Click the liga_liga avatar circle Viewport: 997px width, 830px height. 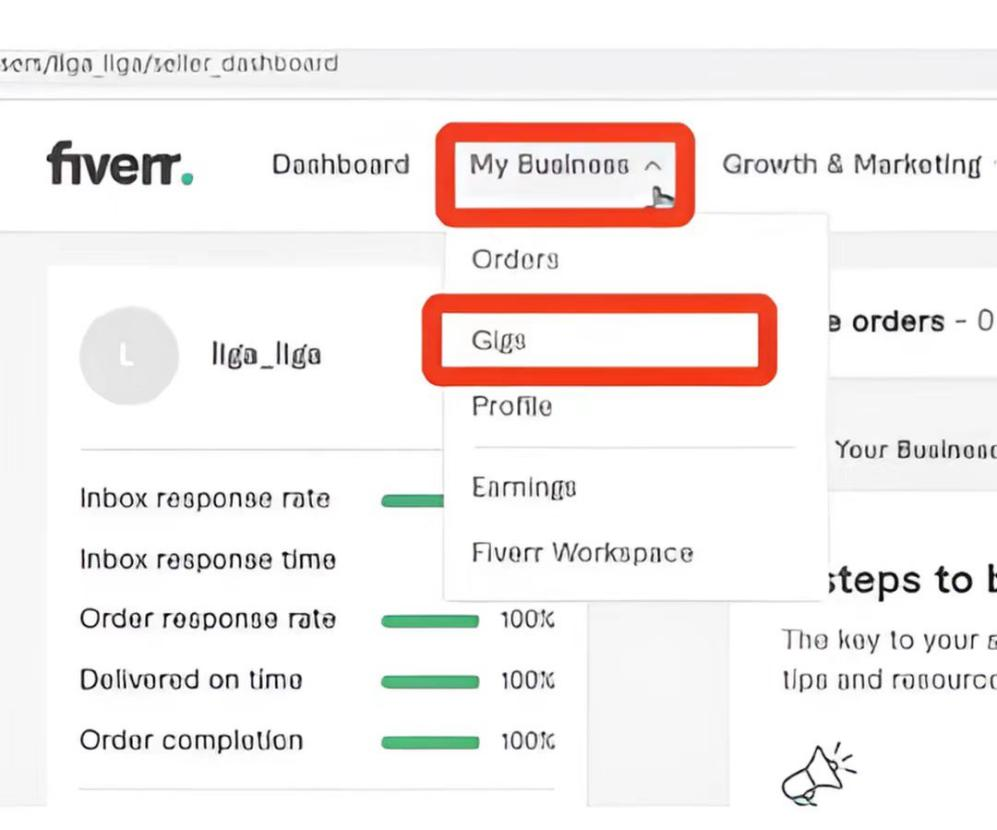(129, 356)
